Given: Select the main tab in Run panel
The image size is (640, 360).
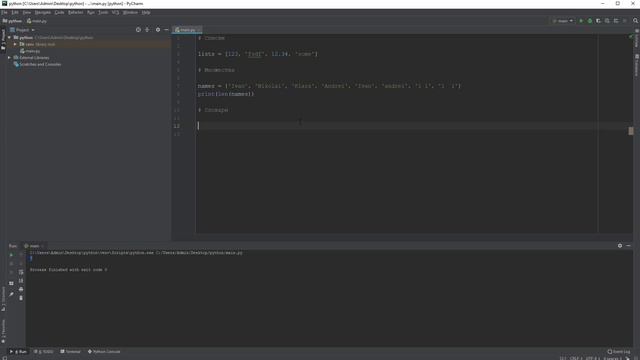Looking at the screenshot, I should (x=33, y=246).
